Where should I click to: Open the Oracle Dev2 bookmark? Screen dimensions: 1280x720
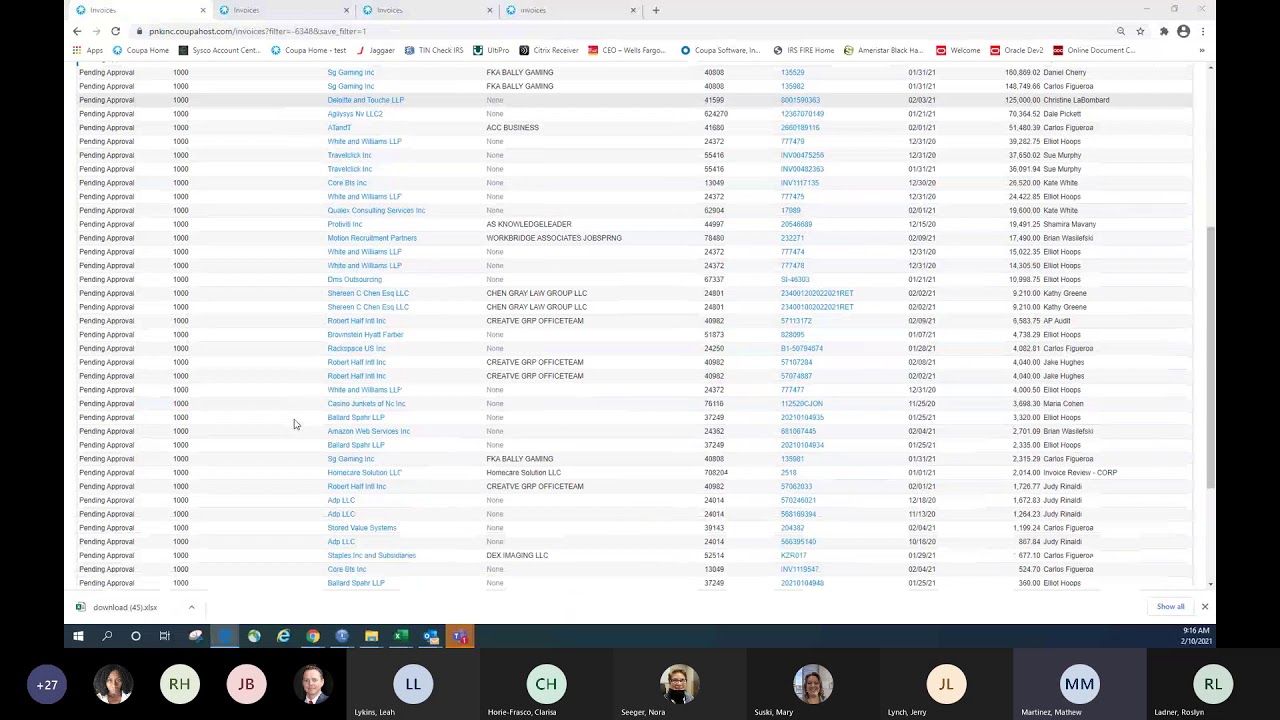pos(1016,50)
